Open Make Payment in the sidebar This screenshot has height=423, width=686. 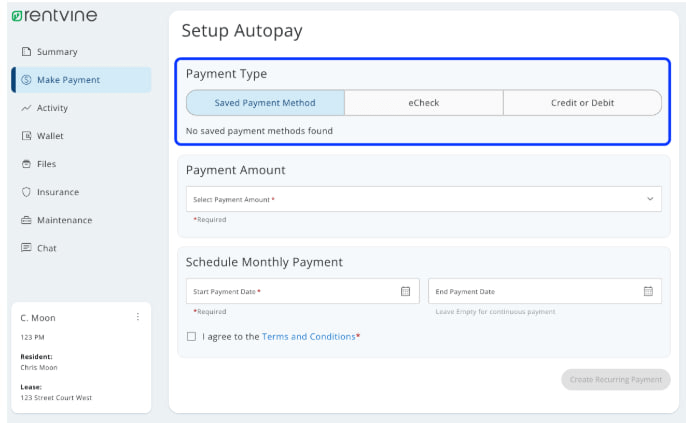pos(81,80)
